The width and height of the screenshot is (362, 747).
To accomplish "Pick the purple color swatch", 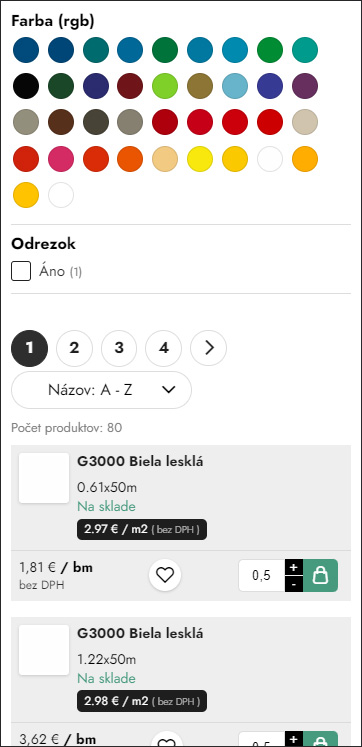I will [x=305, y=86].
